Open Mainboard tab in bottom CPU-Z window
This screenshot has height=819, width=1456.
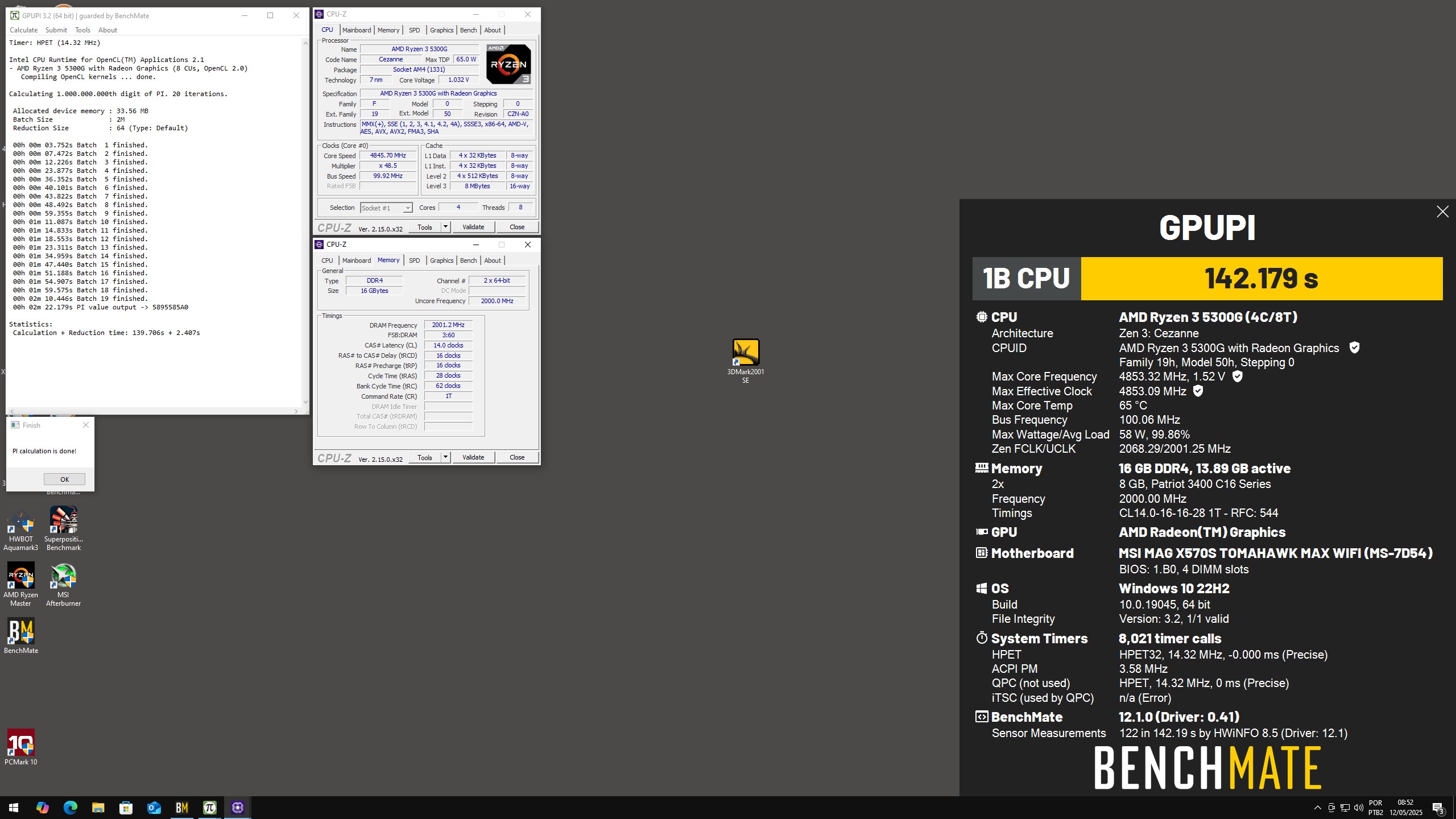click(x=357, y=260)
